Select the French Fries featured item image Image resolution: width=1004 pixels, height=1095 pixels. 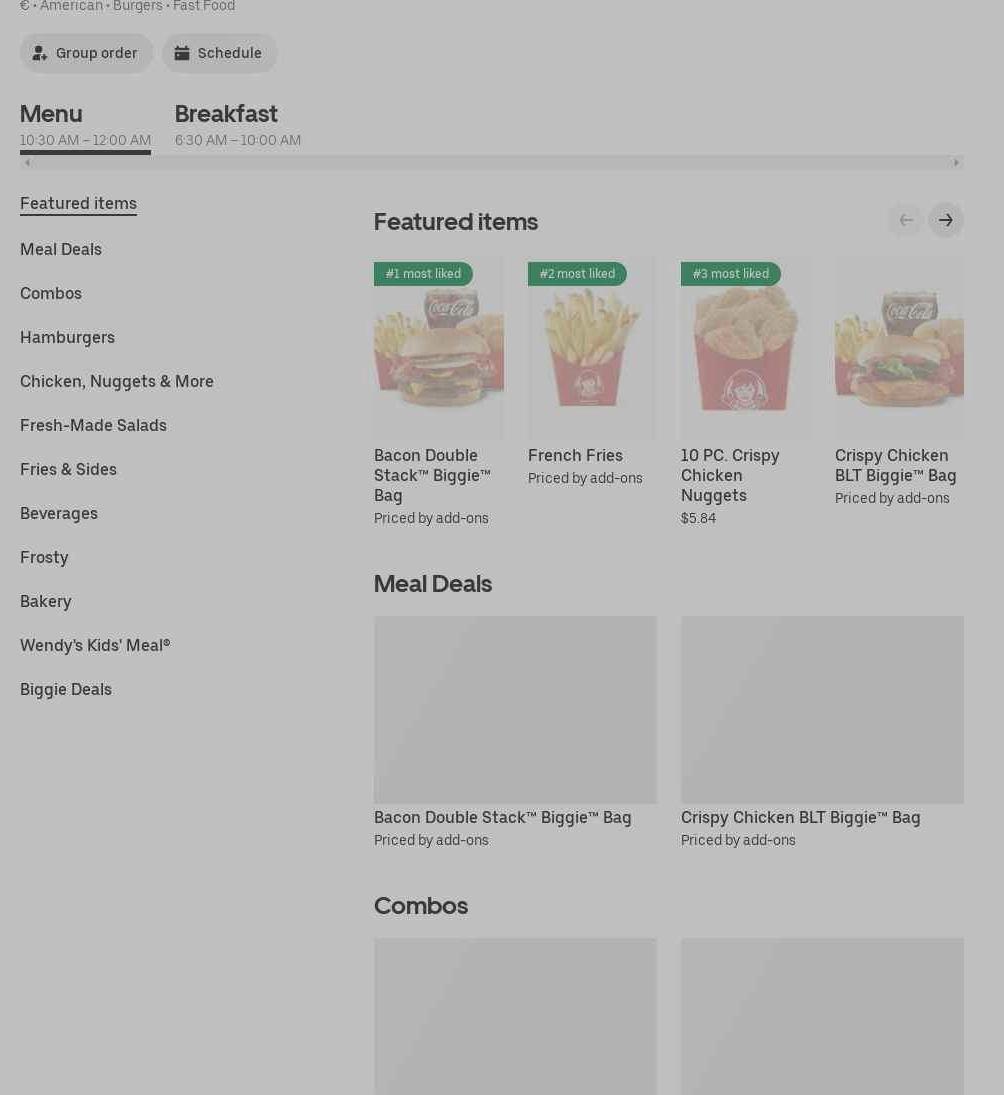pyautogui.click(x=591, y=348)
